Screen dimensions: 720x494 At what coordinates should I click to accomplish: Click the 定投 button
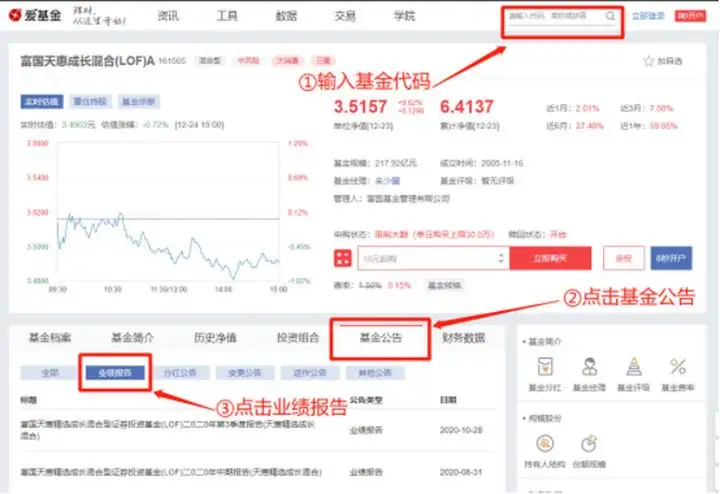[x=624, y=258]
